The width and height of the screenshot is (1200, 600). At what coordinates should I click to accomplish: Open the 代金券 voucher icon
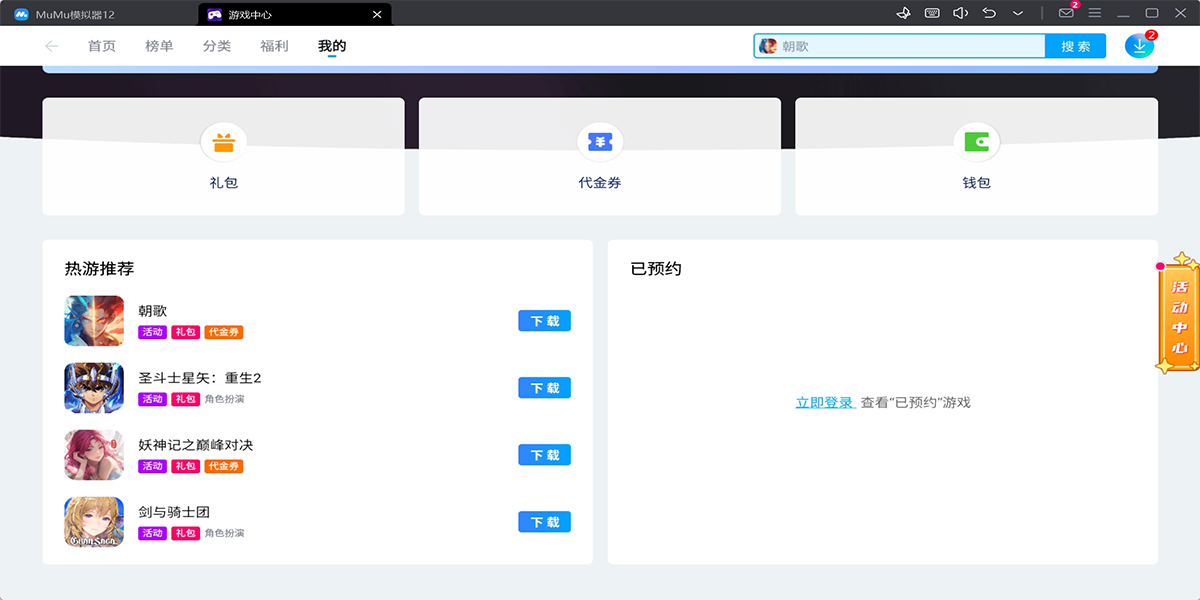599,143
